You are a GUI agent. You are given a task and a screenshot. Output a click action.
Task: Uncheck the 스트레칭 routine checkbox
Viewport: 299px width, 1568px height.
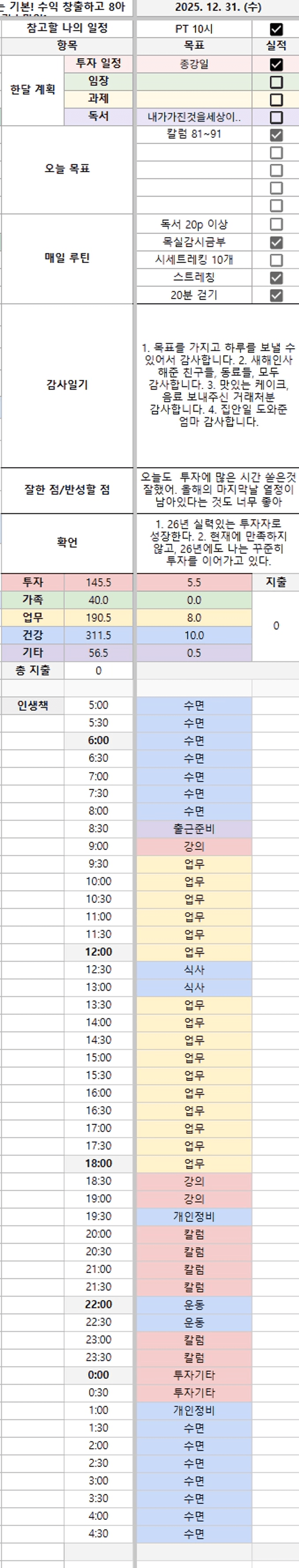pos(276,277)
